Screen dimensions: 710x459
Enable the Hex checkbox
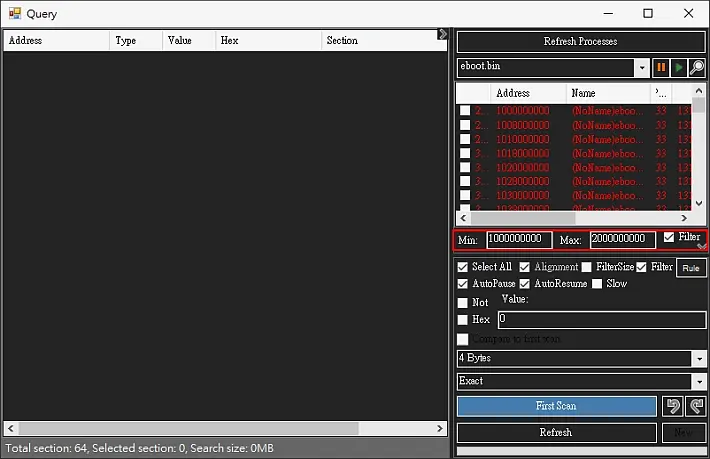(x=462, y=320)
